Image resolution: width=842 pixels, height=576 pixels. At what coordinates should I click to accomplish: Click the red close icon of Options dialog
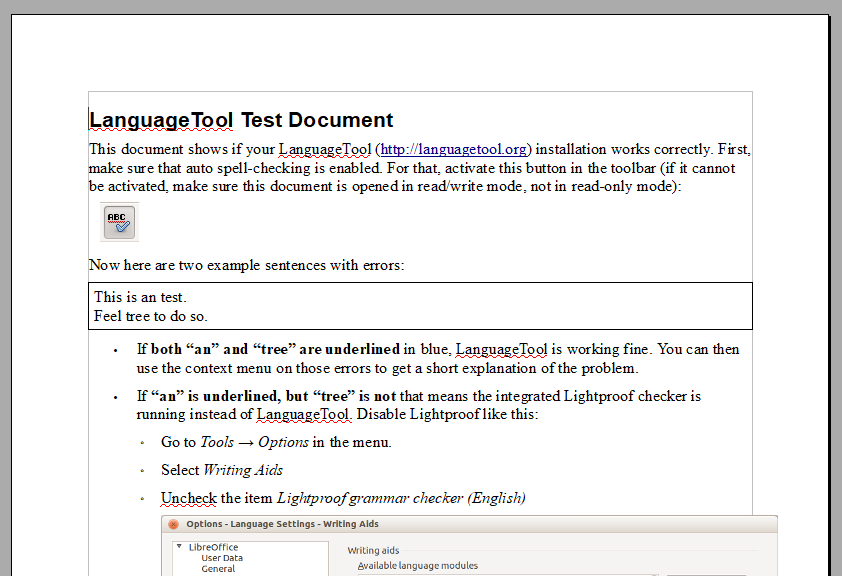coord(173,524)
